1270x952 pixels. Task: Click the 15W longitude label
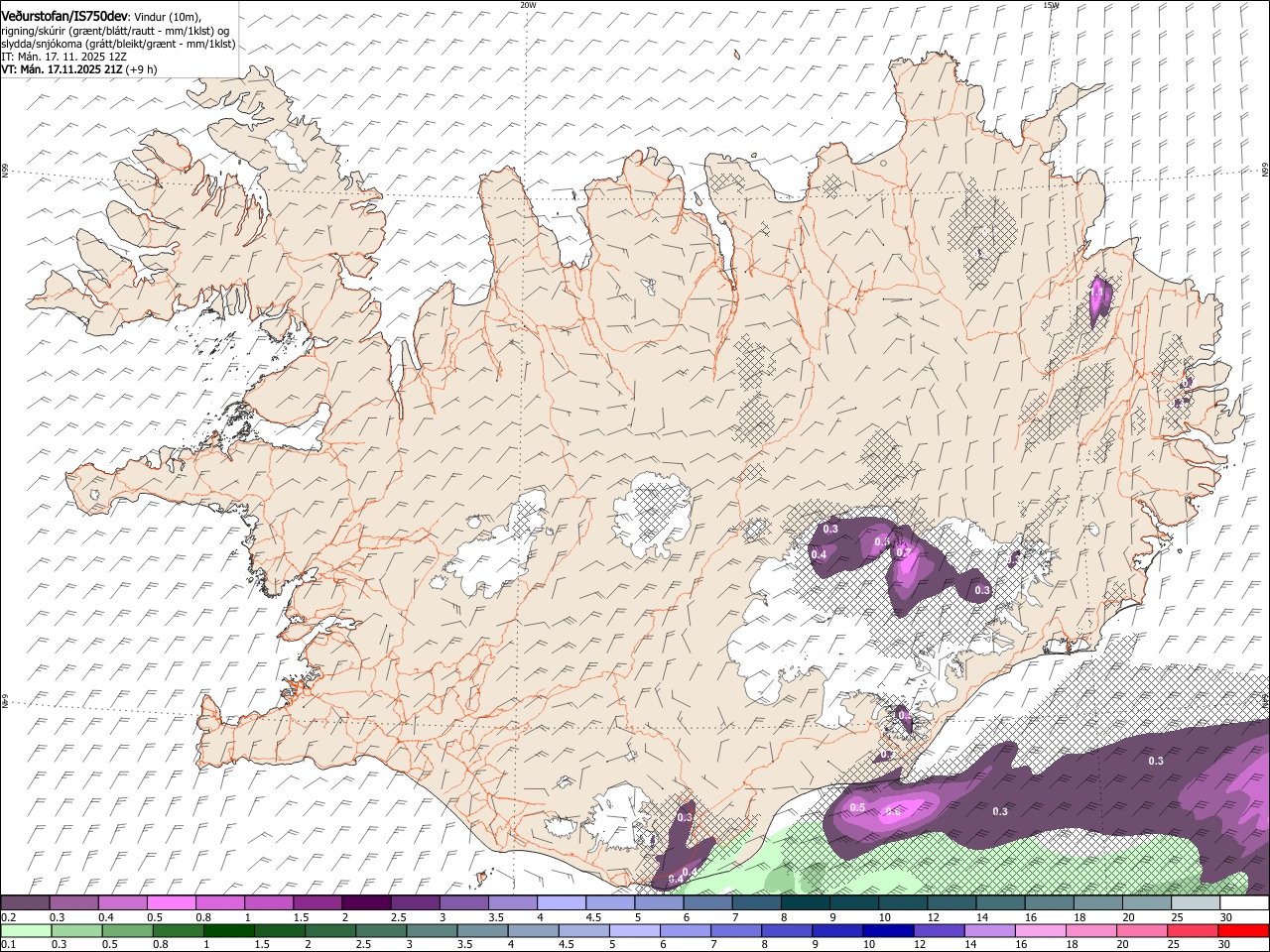[1051, 5]
